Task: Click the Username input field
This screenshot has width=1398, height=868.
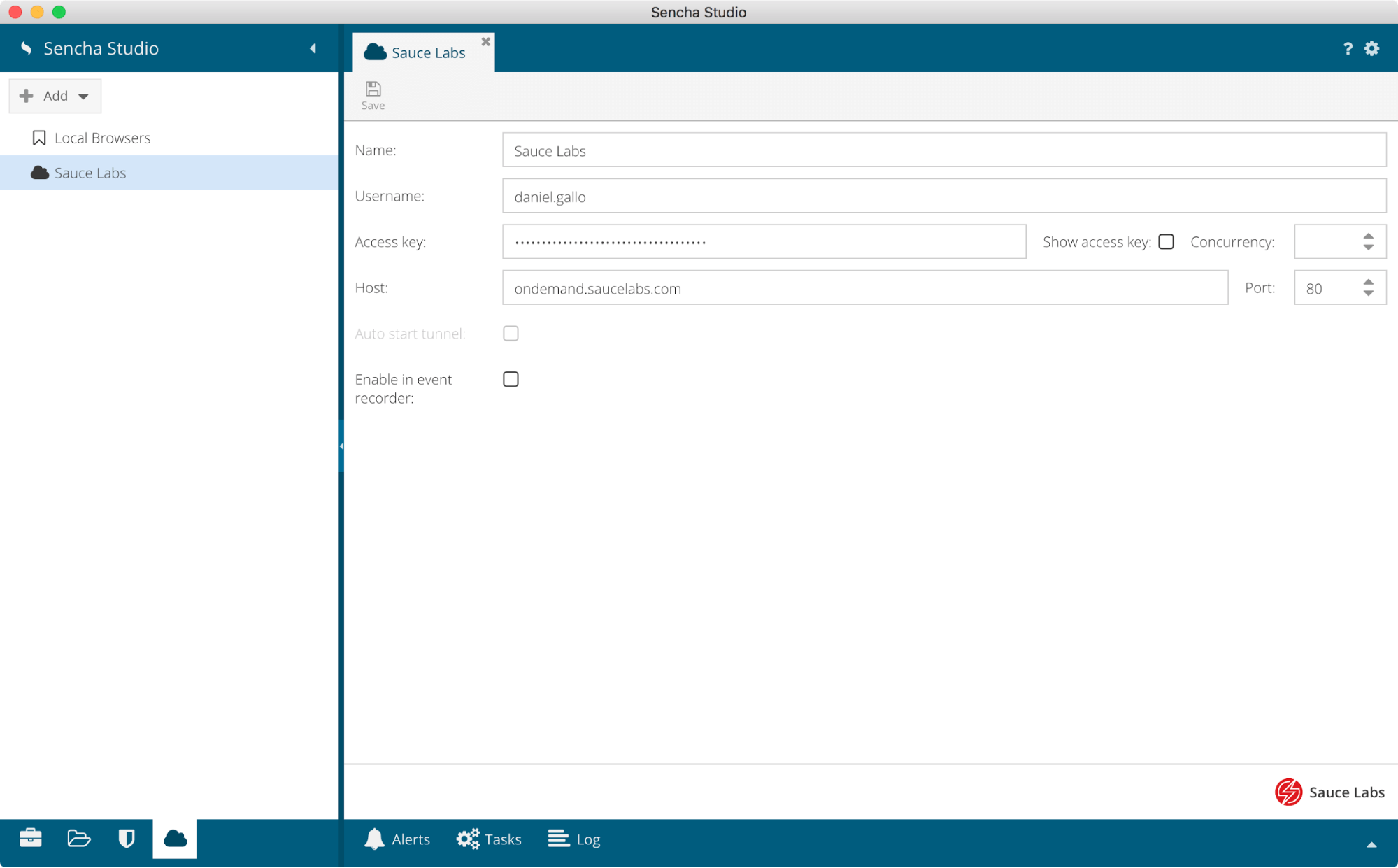Action: tap(944, 196)
